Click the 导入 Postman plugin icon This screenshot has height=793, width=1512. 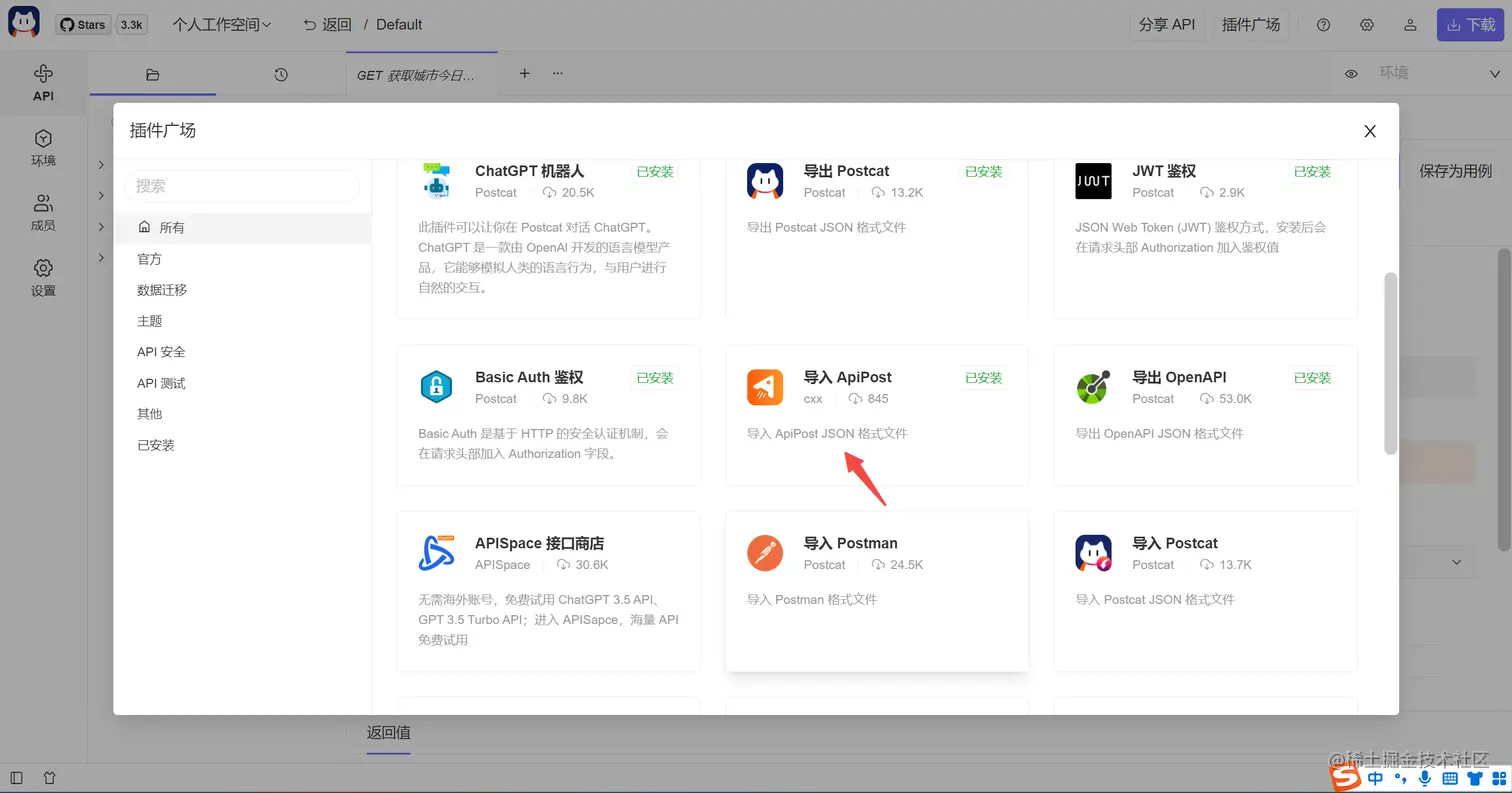765,553
